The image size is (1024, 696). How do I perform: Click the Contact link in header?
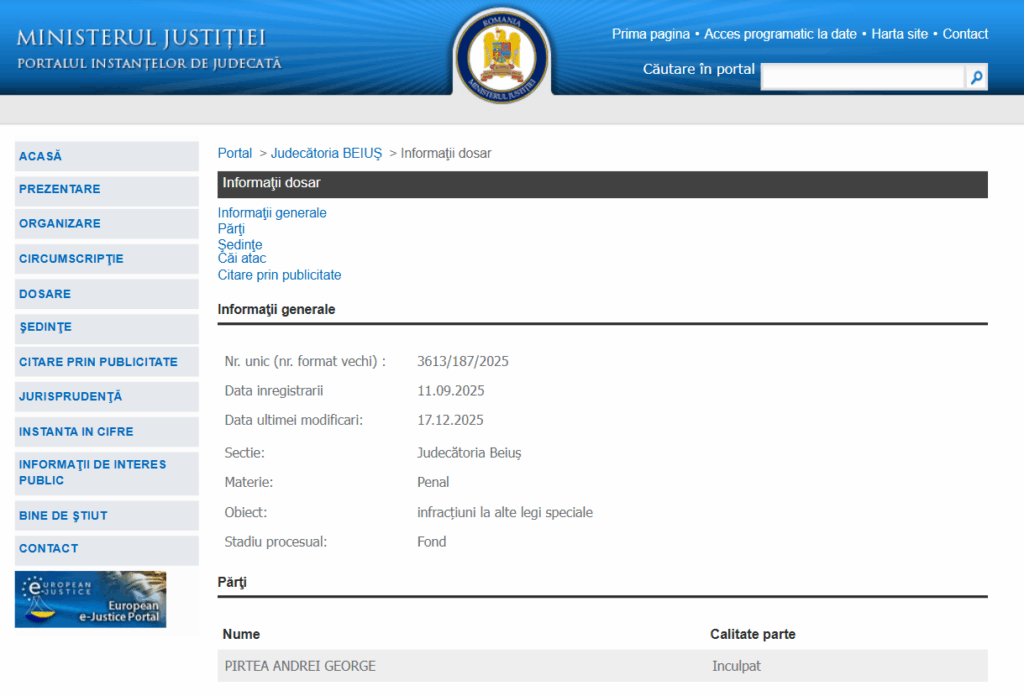click(965, 34)
